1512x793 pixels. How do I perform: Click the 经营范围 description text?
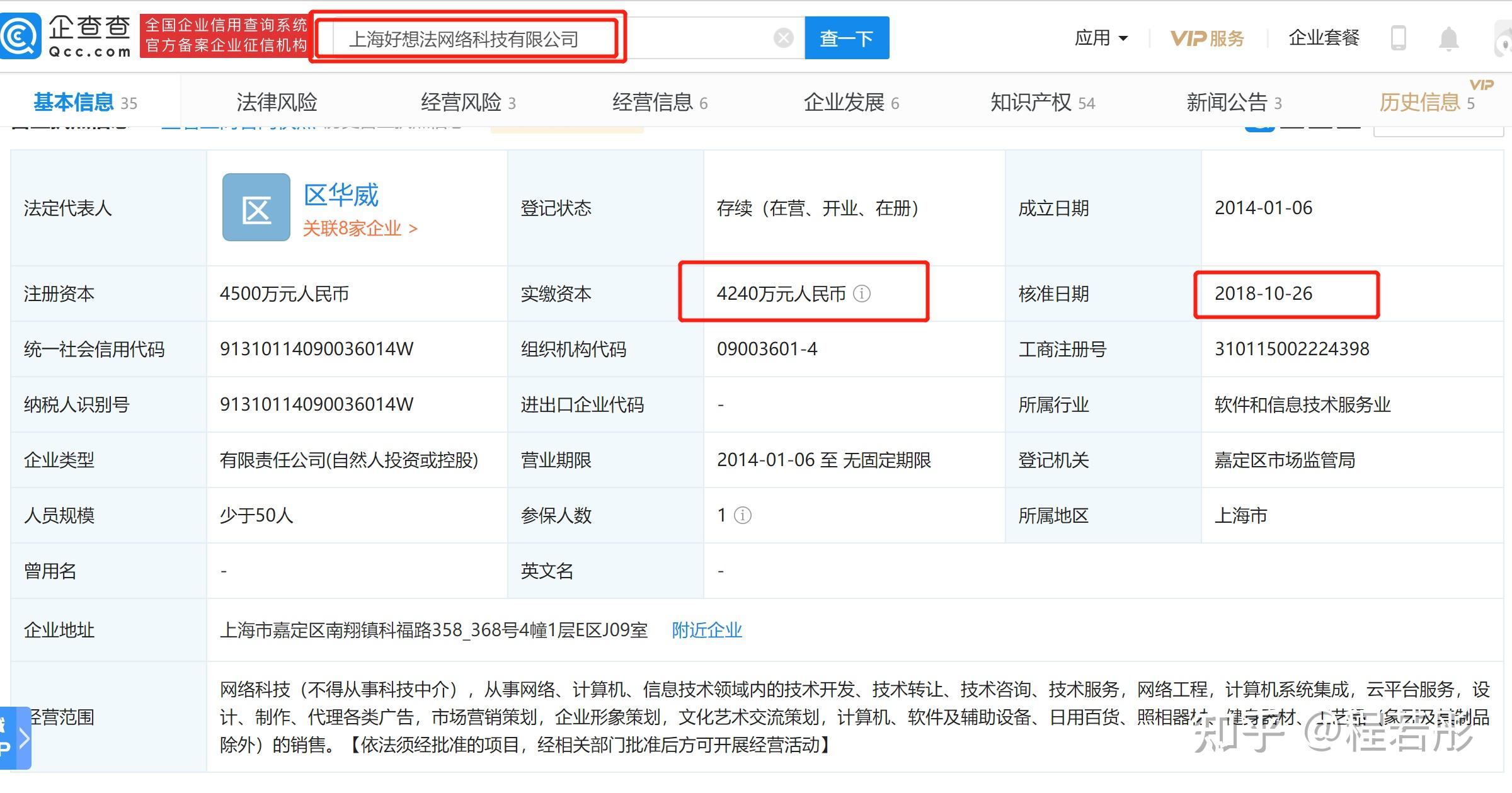[854, 717]
